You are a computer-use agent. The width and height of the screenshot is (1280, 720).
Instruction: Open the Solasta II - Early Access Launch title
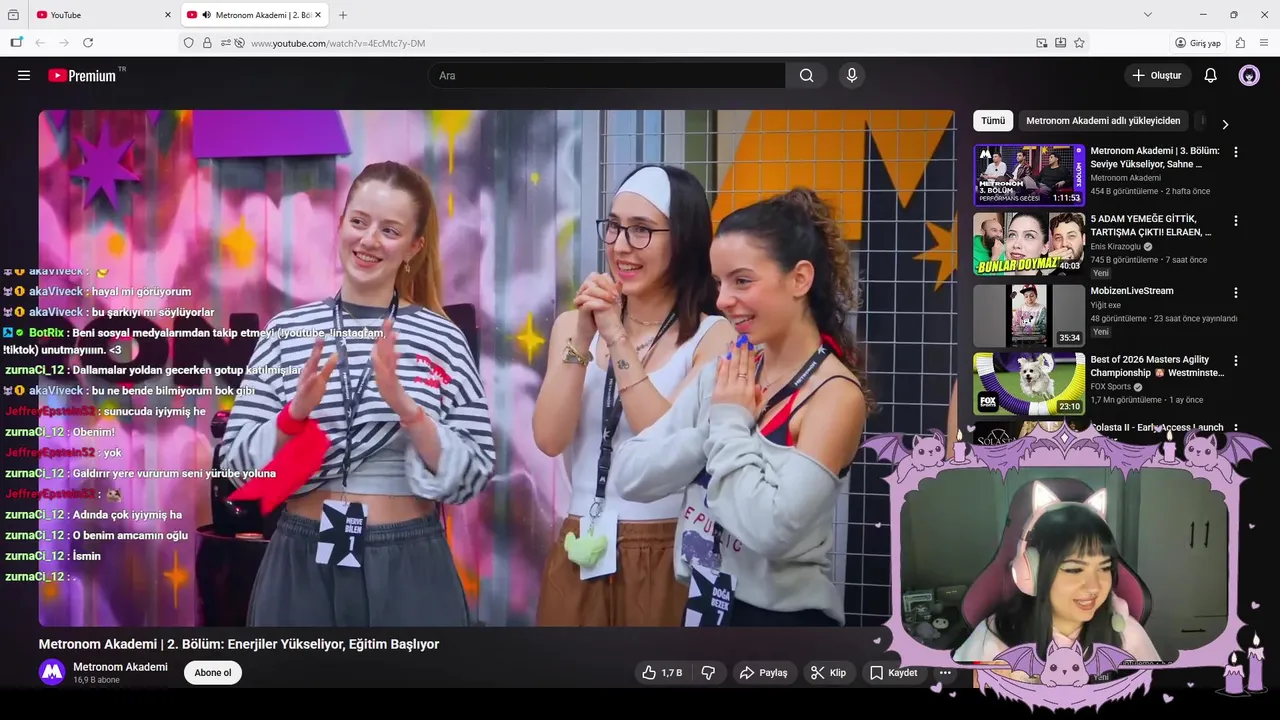1157,427
